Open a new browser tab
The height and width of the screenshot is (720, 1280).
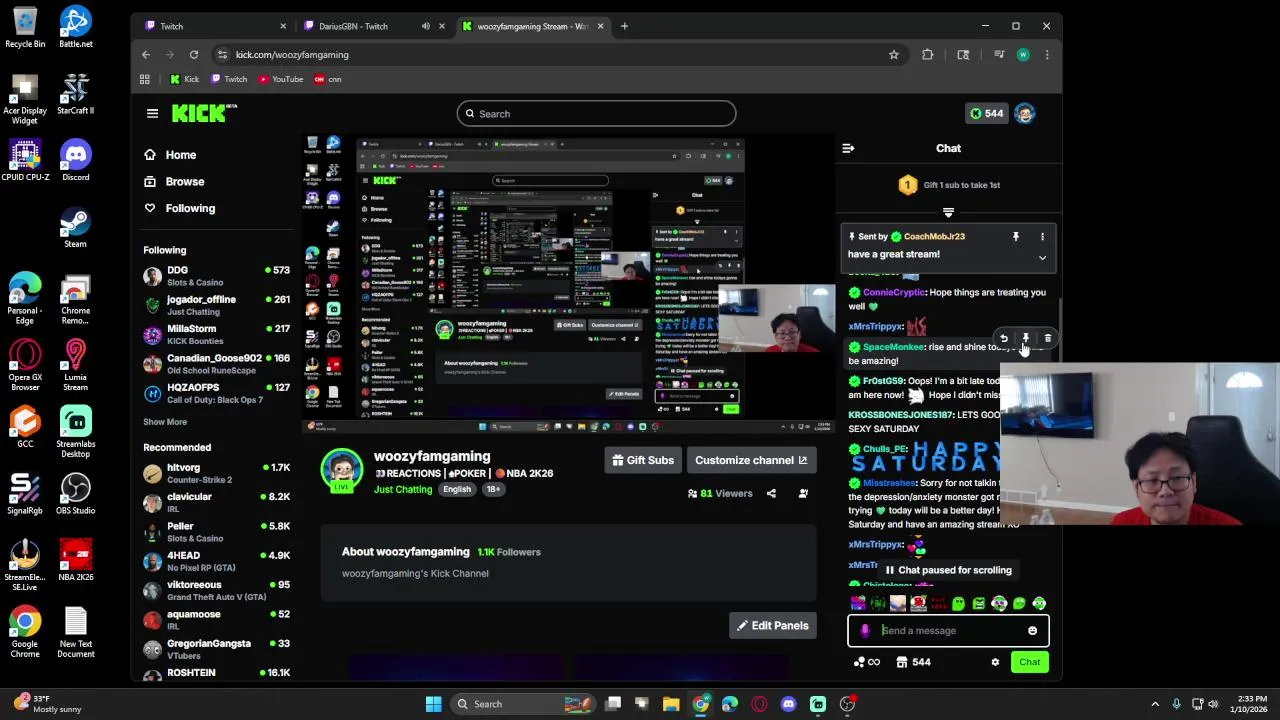tap(624, 26)
